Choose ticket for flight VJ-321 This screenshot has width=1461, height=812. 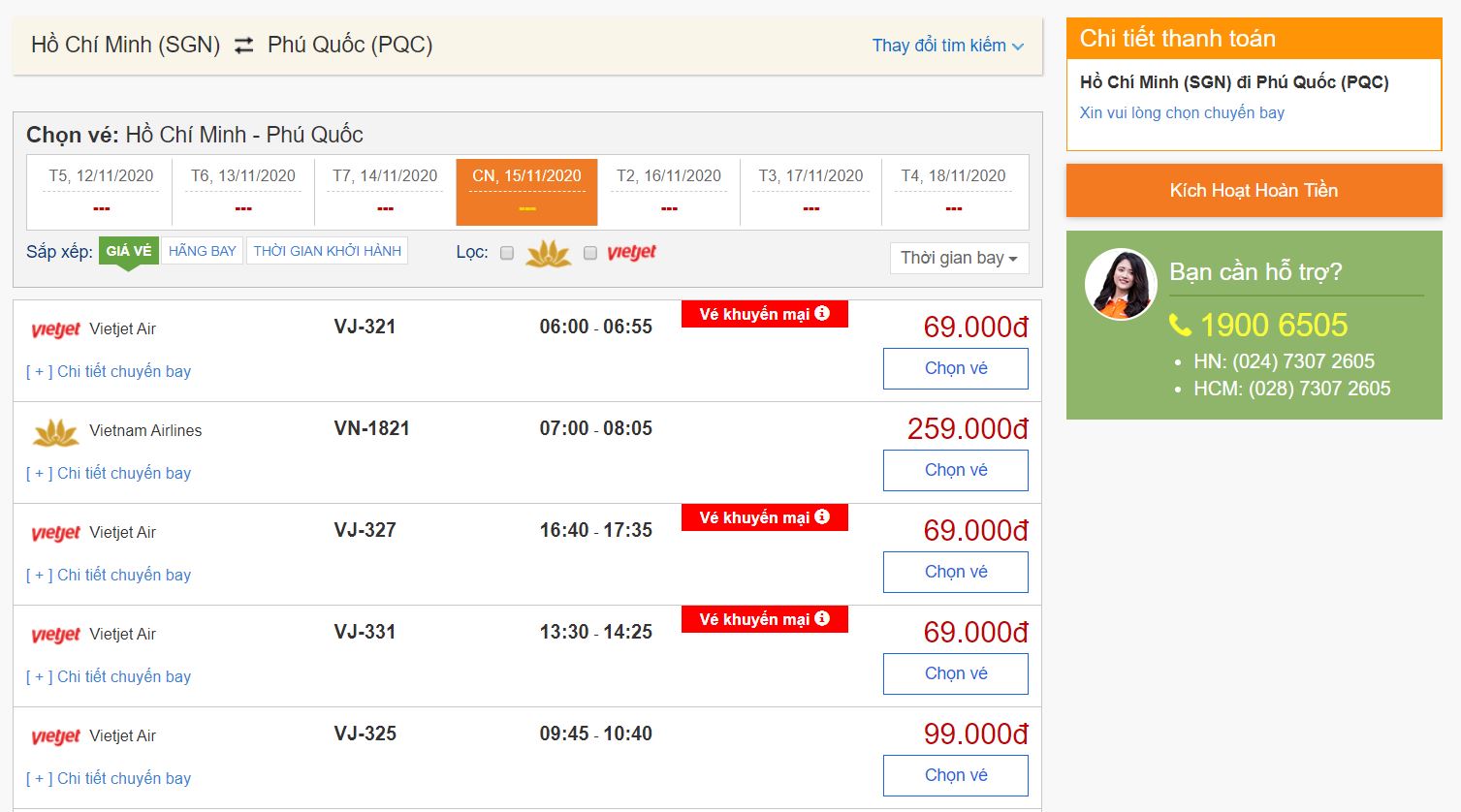coord(956,368)
